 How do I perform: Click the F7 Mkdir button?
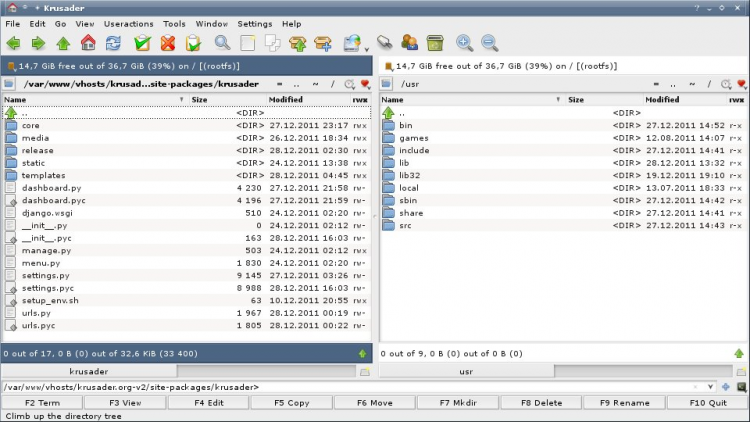point(458,402)
